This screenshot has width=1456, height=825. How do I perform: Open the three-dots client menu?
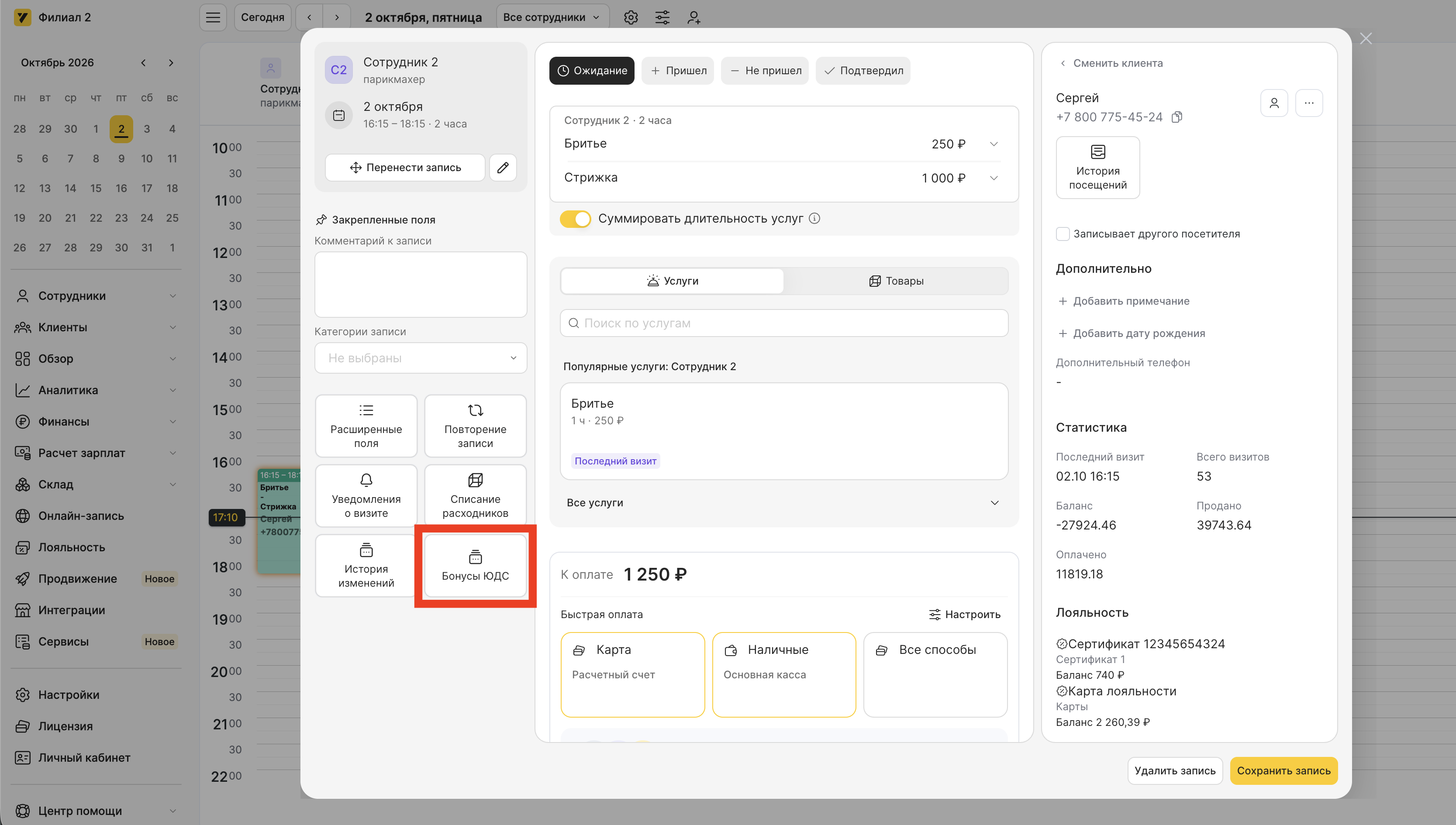tap(1309, 103)
